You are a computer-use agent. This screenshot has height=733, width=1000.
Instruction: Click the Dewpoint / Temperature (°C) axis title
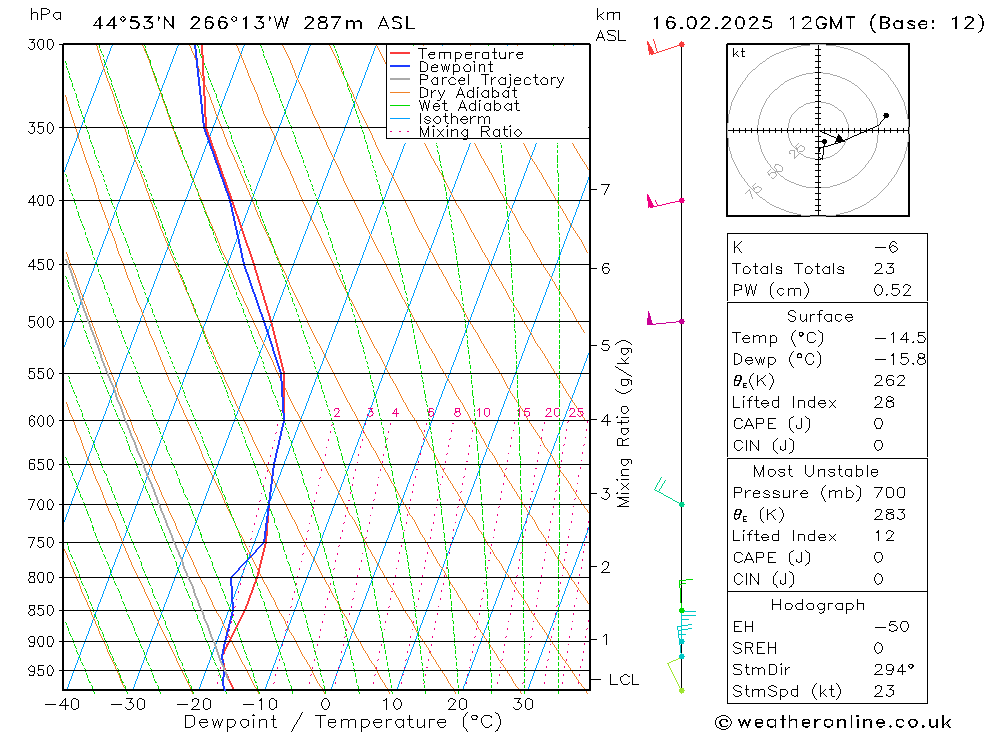click(x=343, y=722)
